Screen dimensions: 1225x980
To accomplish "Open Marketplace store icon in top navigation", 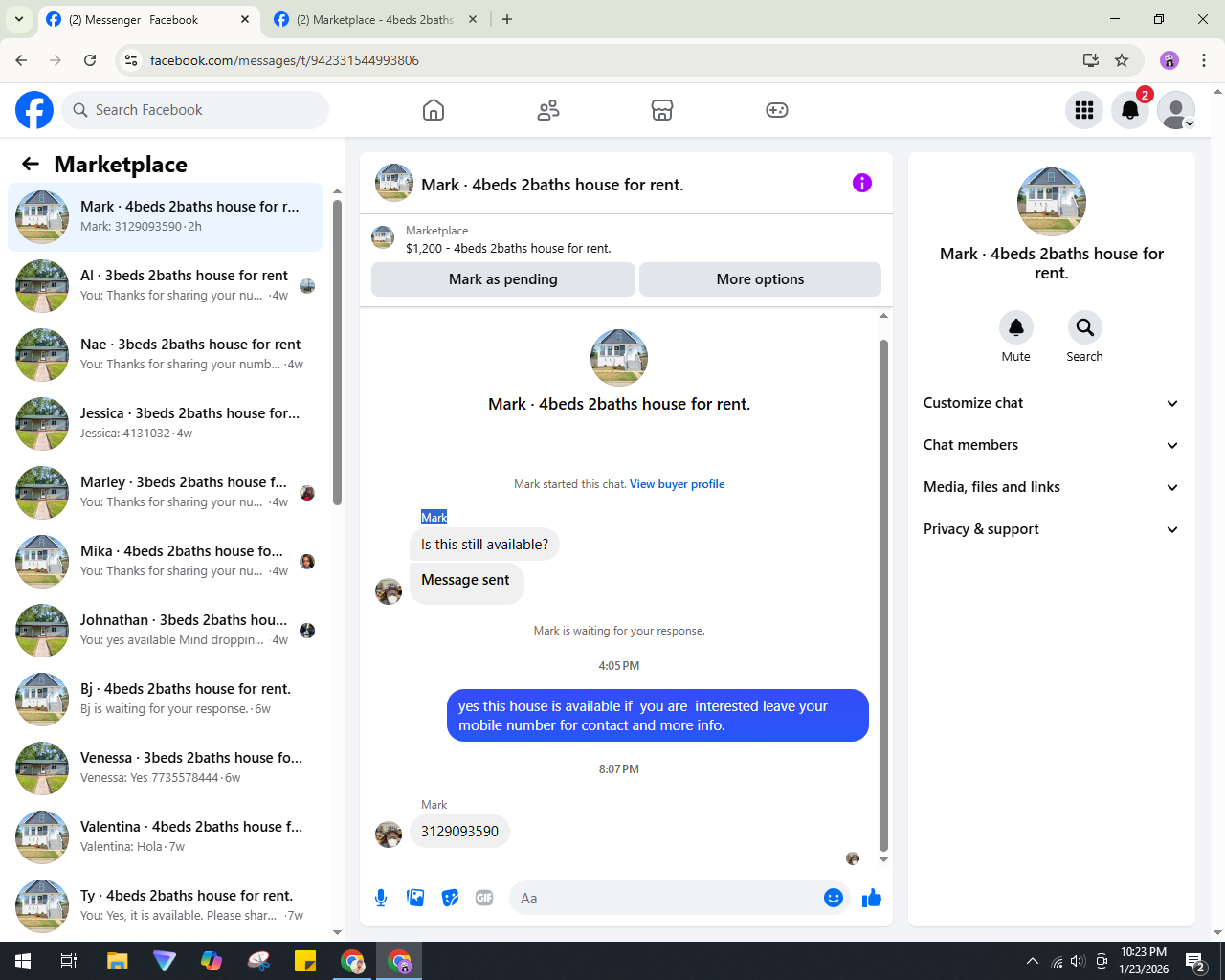I will coord(662,110).
